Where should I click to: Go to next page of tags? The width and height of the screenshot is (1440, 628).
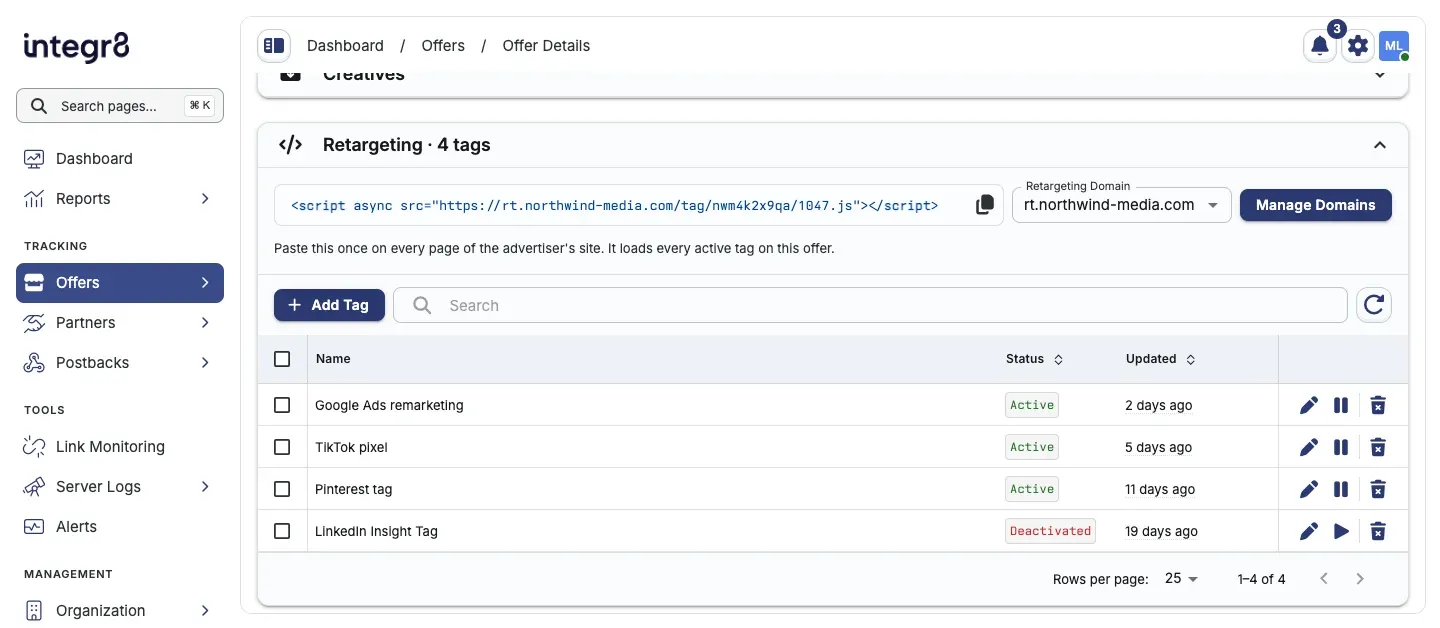coord(1360,578)
